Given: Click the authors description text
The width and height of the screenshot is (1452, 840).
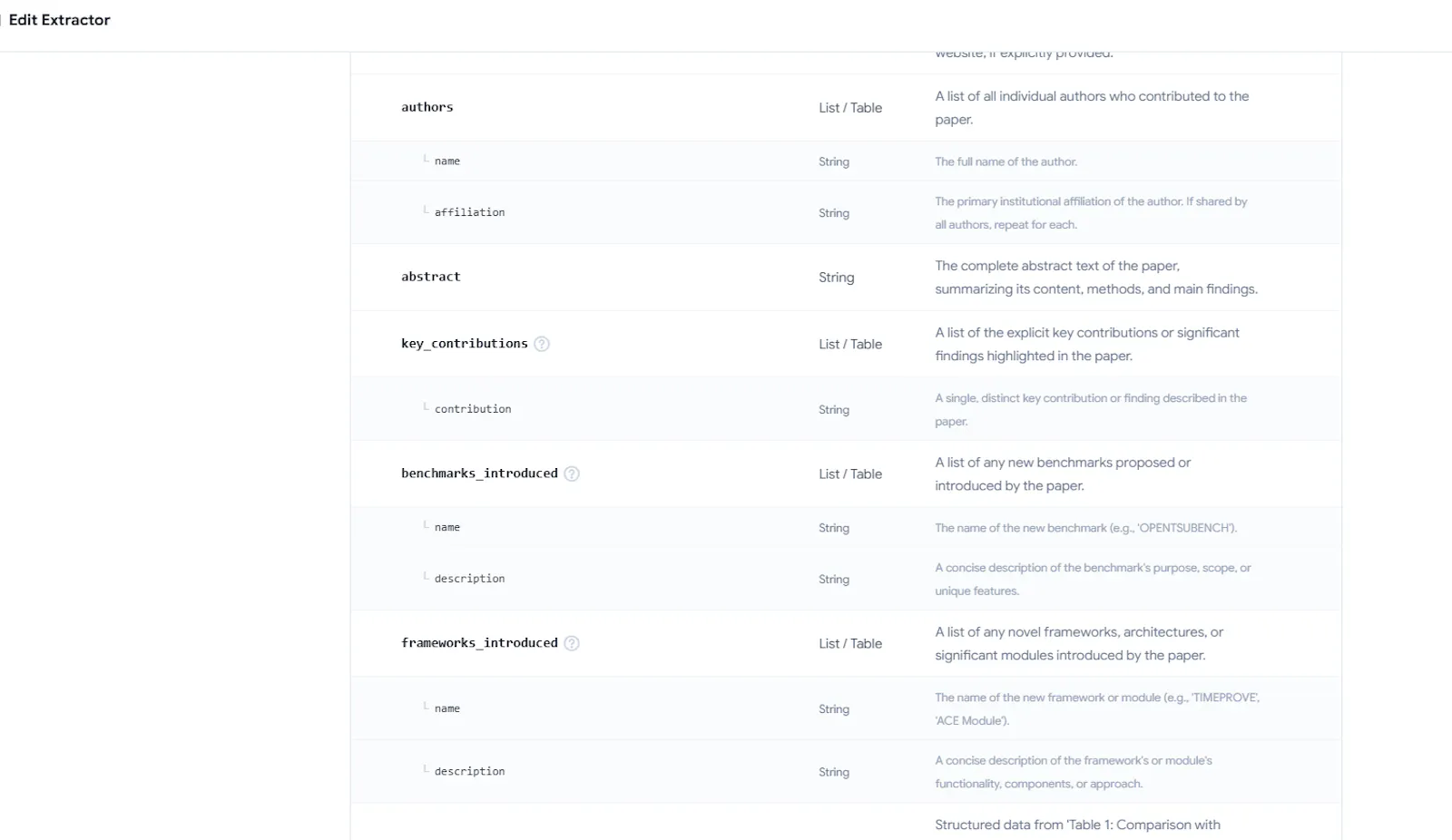Looking at the screenshot, I should [1092, 108].
